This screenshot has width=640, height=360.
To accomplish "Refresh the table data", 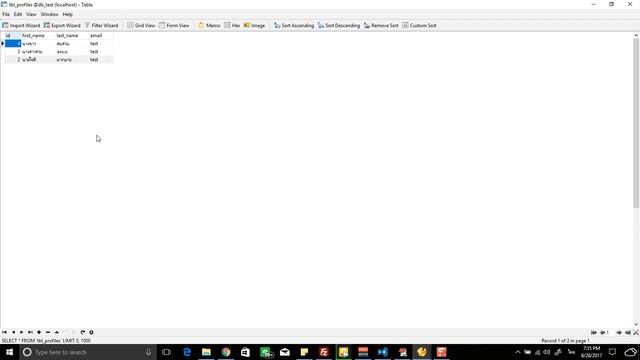I will point(82,332).
